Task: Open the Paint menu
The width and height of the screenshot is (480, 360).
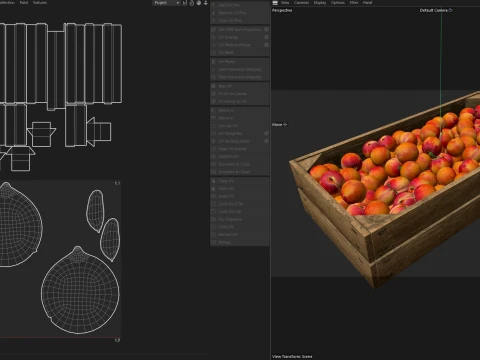Action: [24, 3]
